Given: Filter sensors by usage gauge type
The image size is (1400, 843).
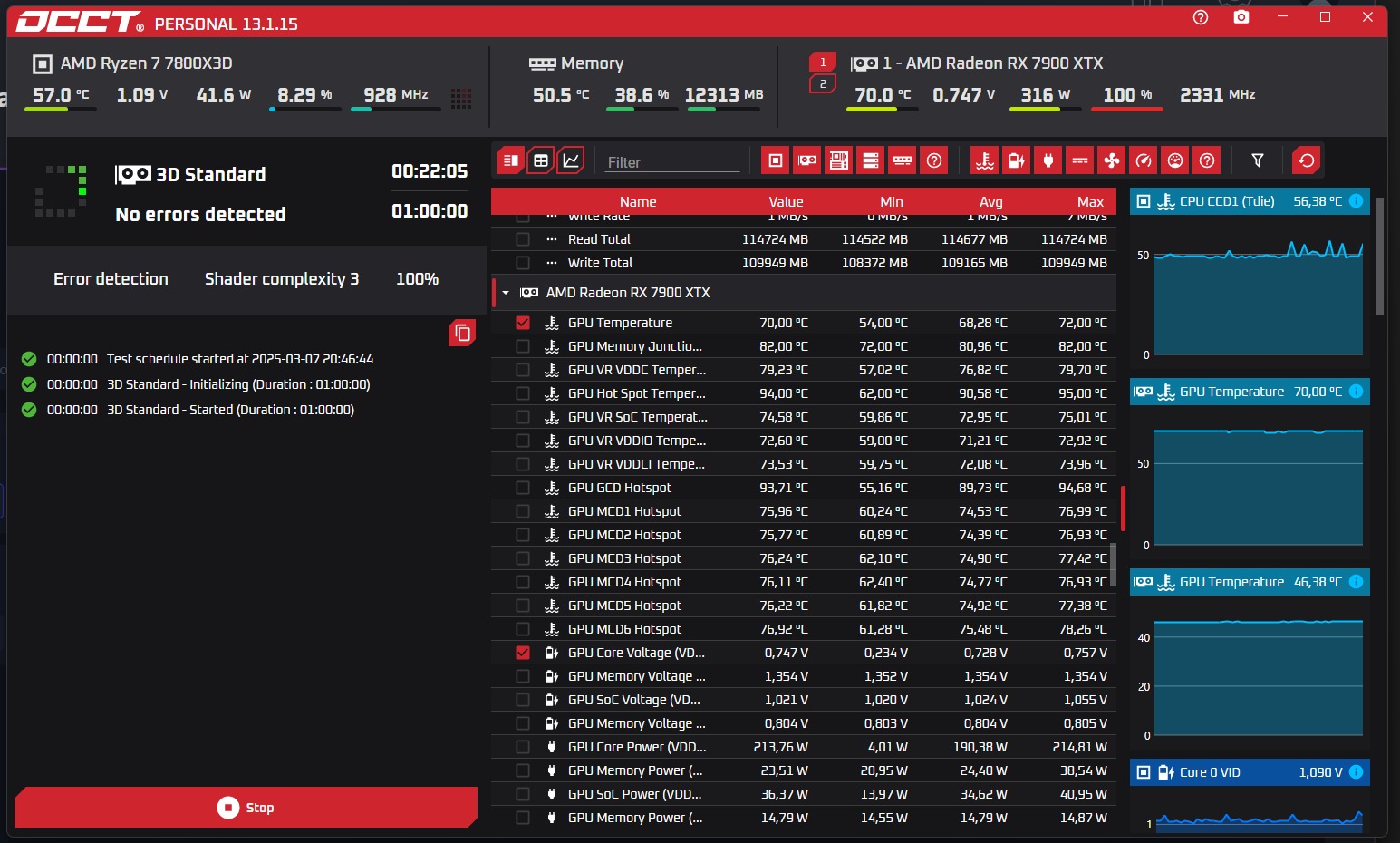Looking at the screenshot, I should click(x=1175, y=160).
